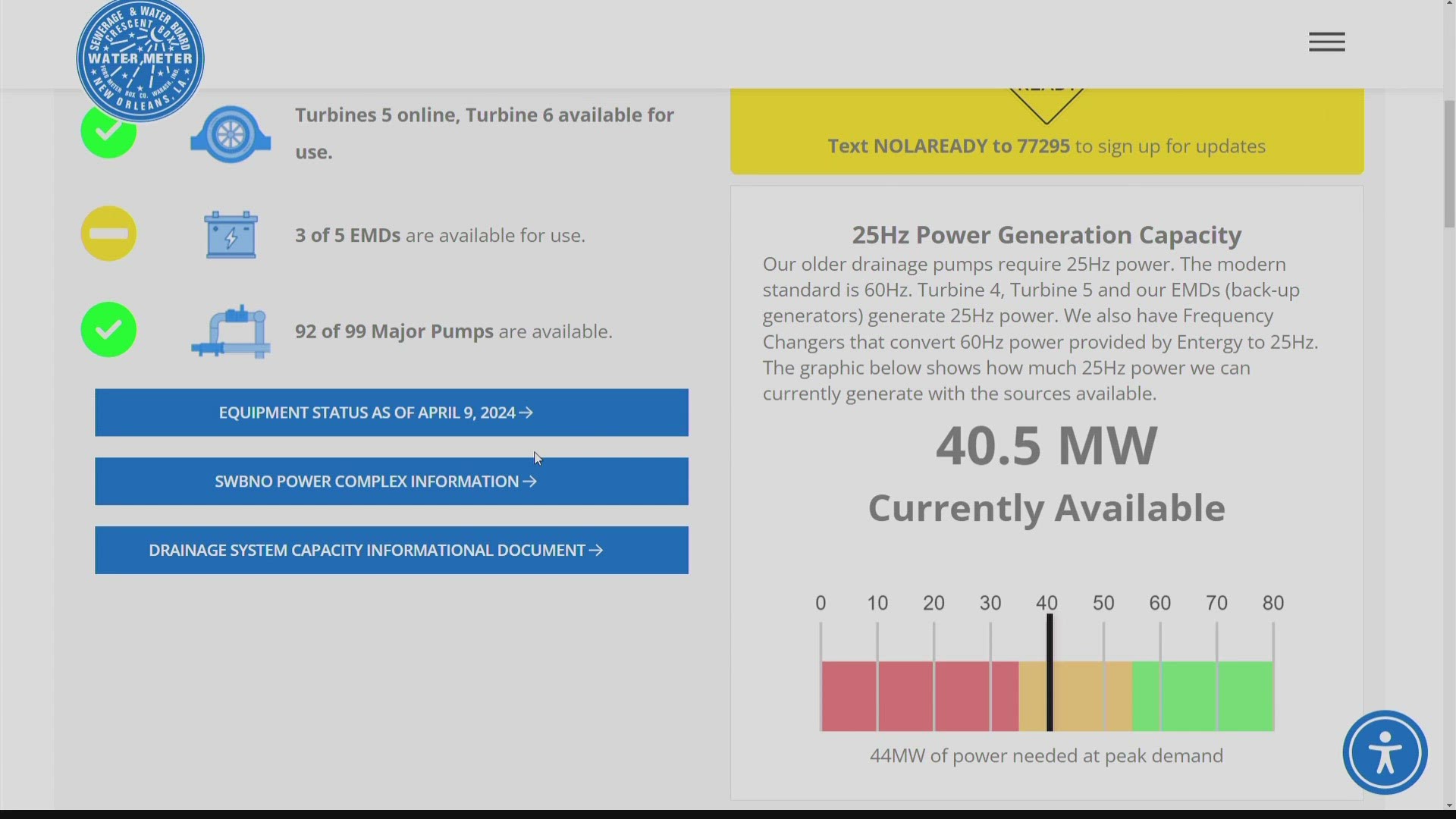Click the '0' gauge scale label
The image size is (1456, 819).
pos(821,604)
